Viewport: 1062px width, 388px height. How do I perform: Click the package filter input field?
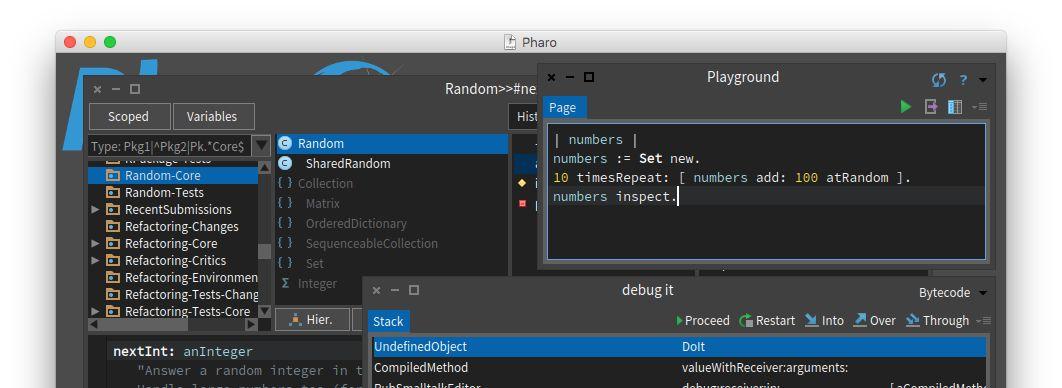169,146
